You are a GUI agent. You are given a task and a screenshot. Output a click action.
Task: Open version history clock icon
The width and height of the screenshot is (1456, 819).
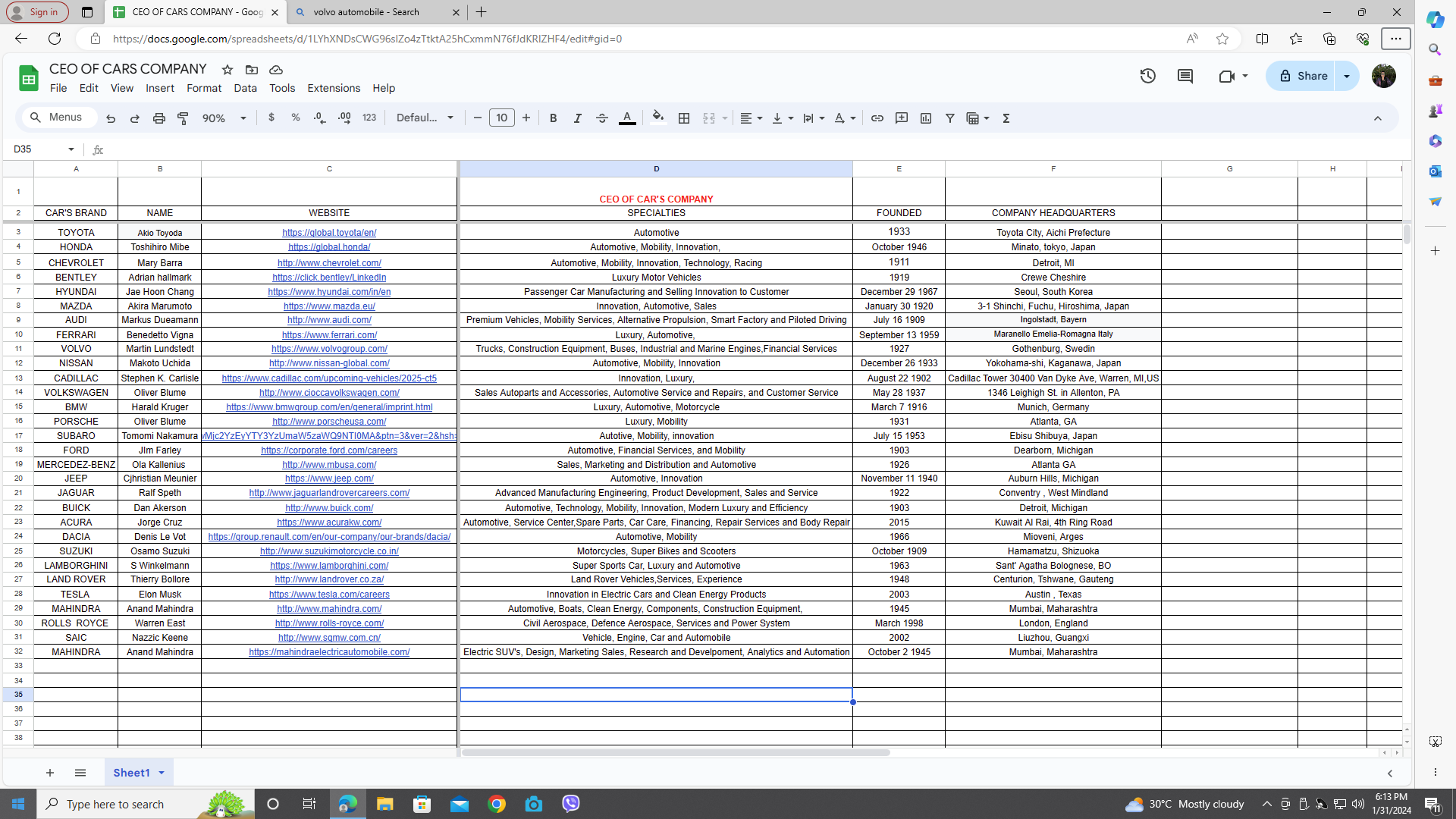(1147, 76)
